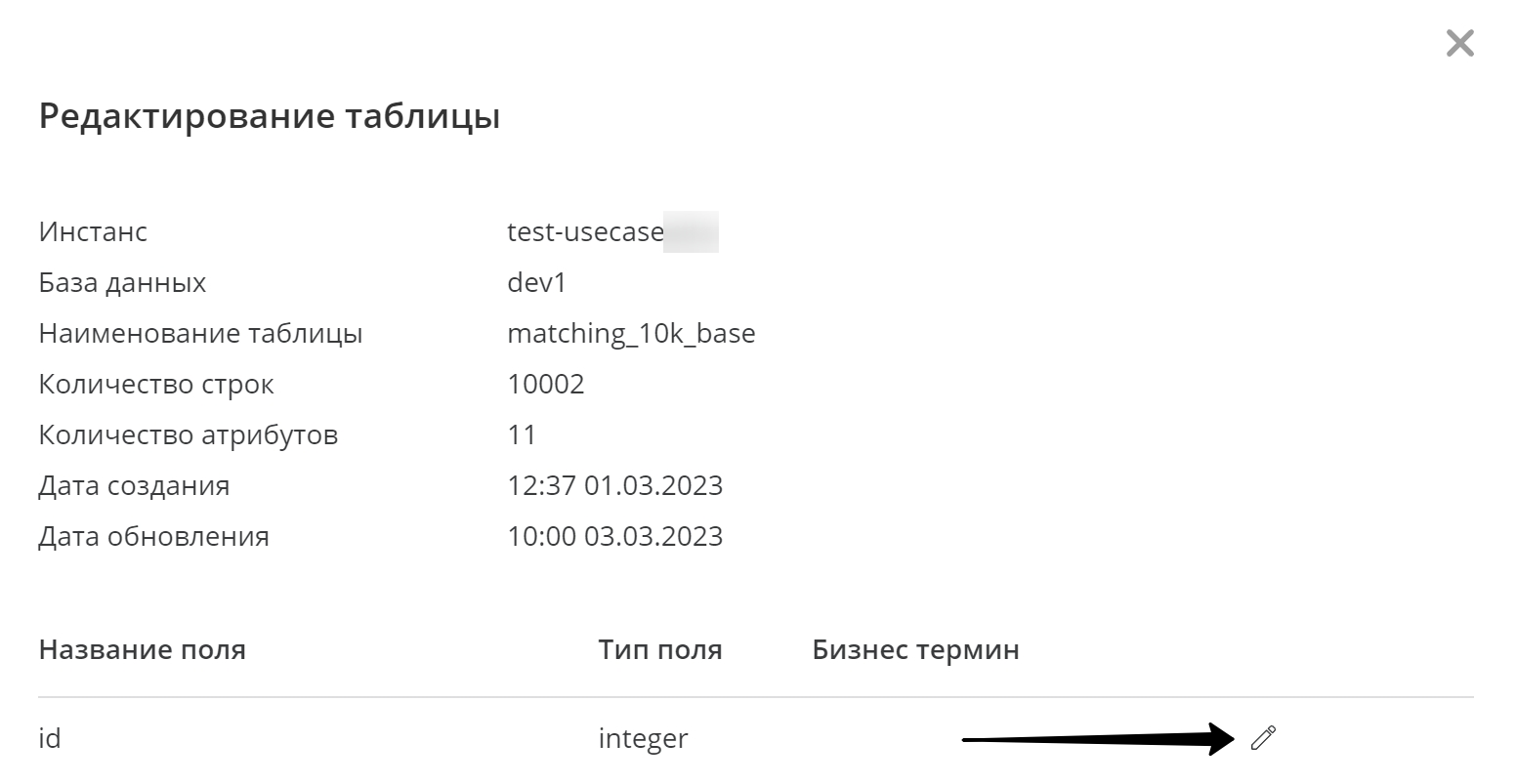Click the row count value 10002
1516x784 pixels.
pos(546,385)
